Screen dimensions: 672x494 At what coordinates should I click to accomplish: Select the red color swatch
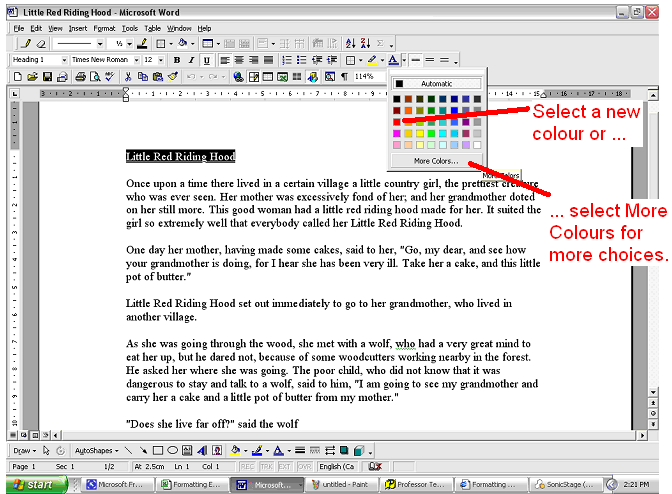coord(397,121)
